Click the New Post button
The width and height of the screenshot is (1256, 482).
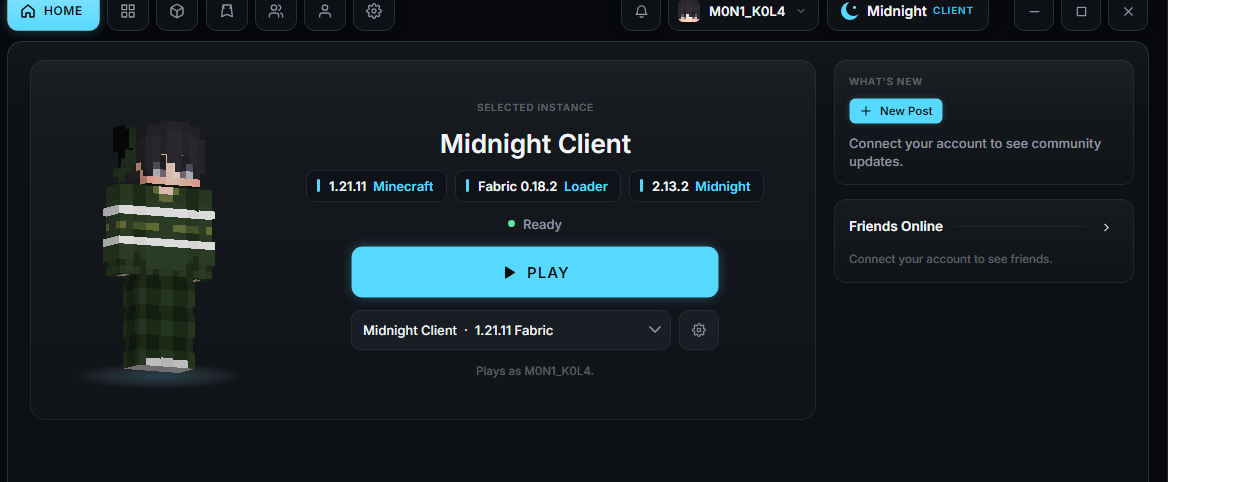point(896,111)
